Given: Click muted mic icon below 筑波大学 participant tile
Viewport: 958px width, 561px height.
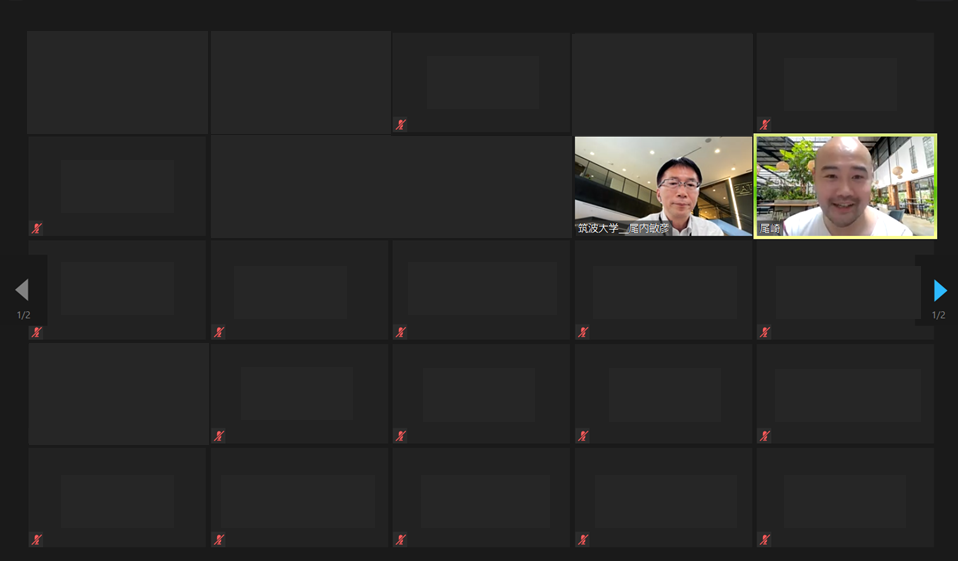Looking at the screenshot, I should click(x=583, y=332).
